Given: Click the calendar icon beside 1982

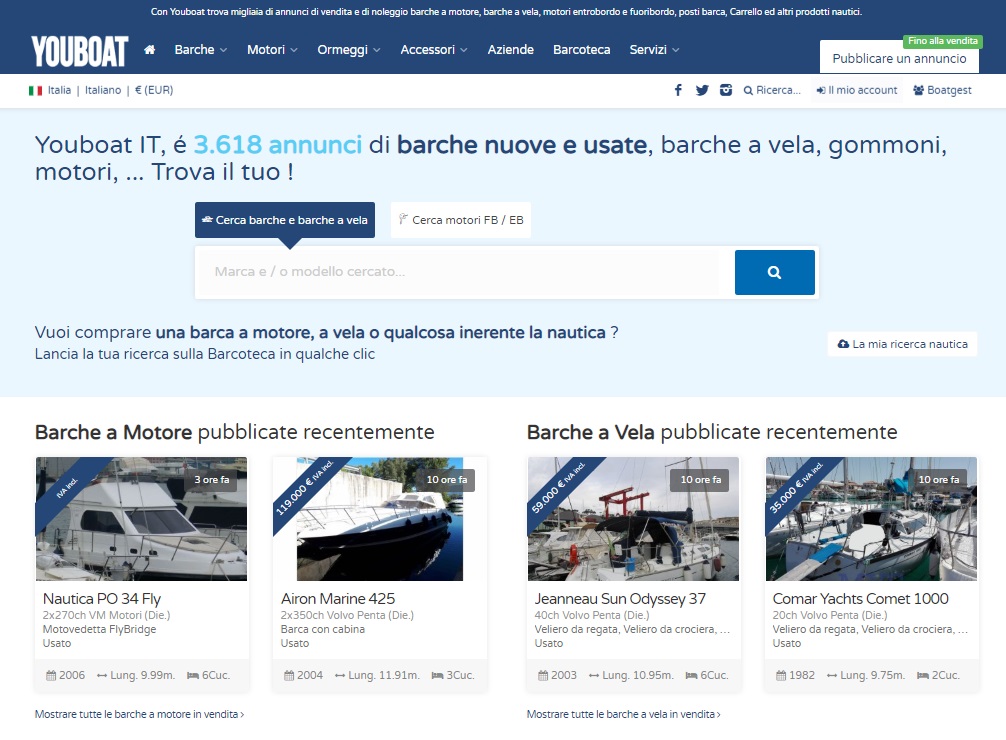Looking at the screenshot, I should (x=781, y=675).
